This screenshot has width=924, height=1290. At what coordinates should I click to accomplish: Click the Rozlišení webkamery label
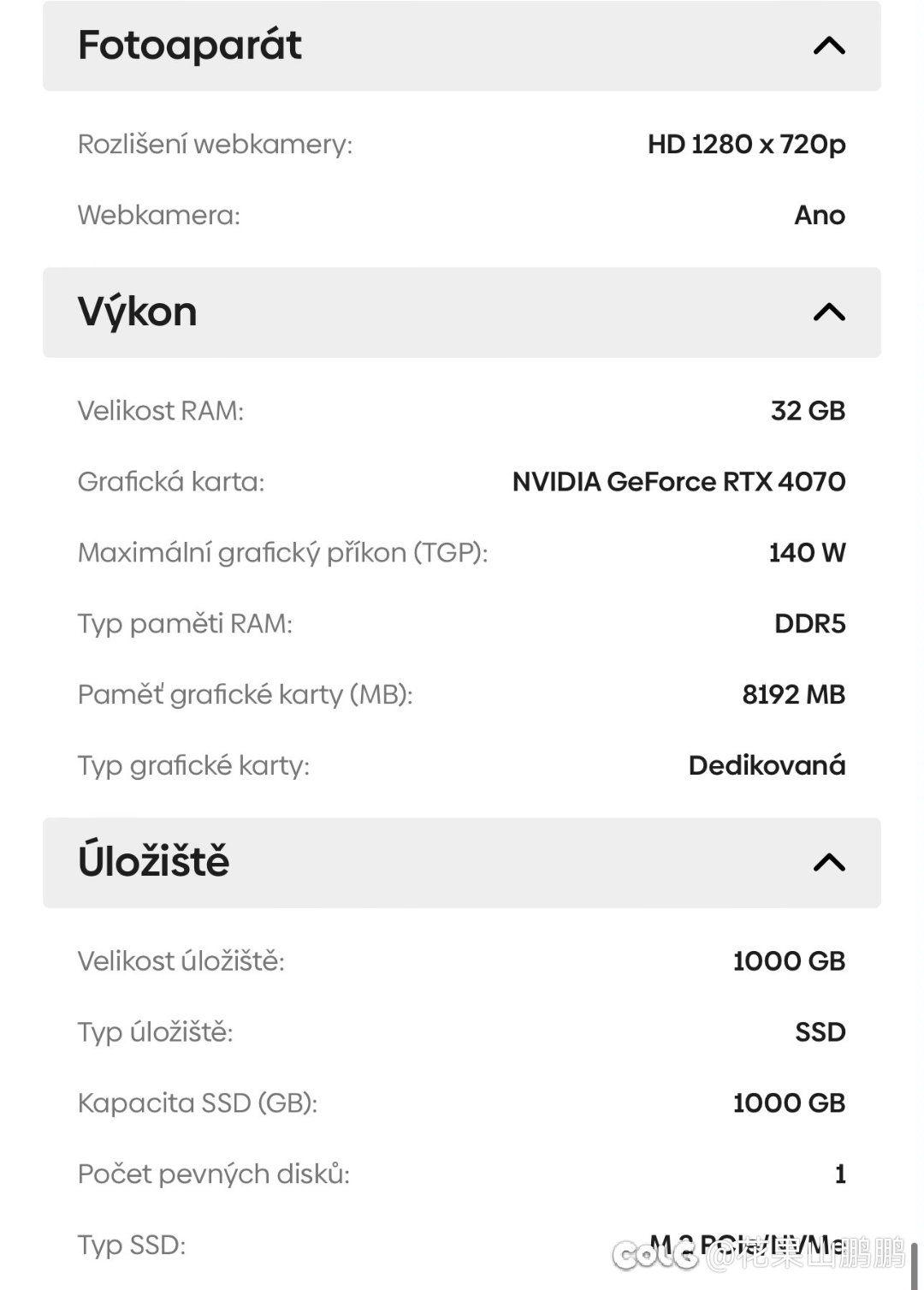coord(215,144)
